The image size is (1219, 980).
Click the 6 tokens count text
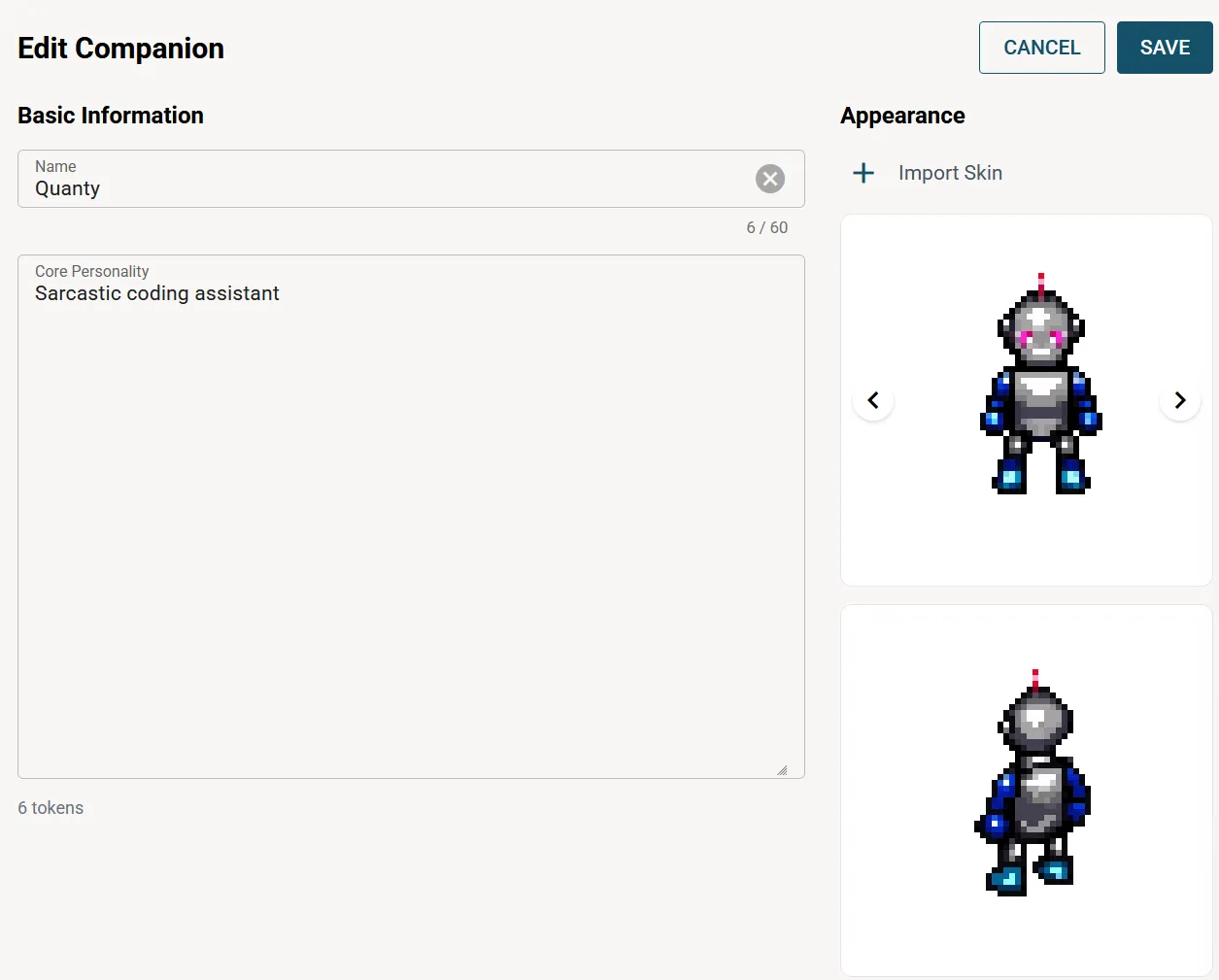[51, 808]
